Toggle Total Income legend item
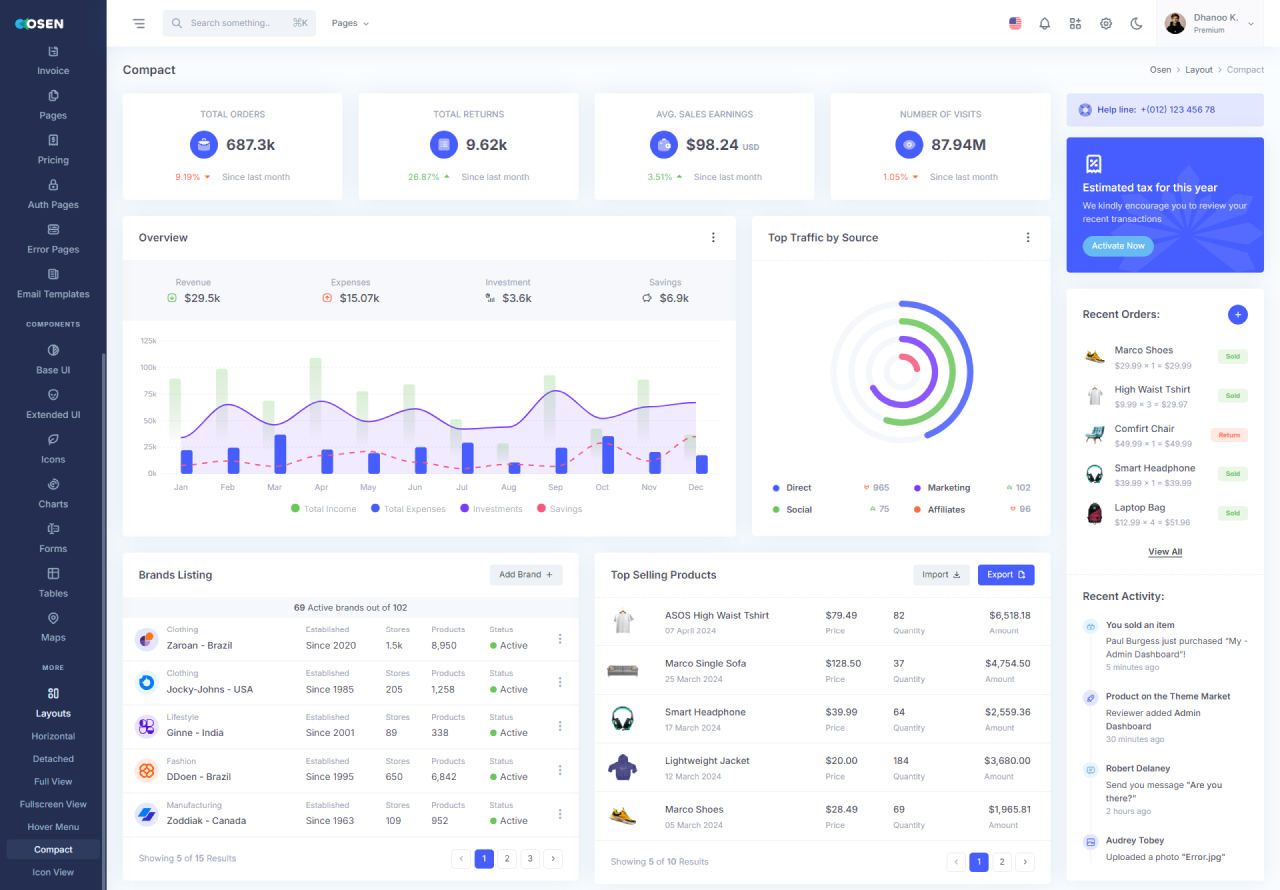Viewport: 1280px width, 890px height. point(323,509)
